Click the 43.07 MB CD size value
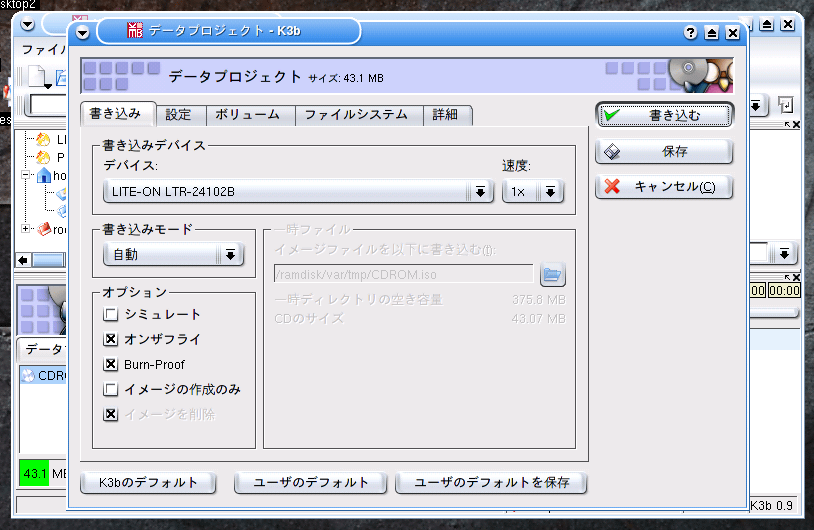 [x=538, y=319]
